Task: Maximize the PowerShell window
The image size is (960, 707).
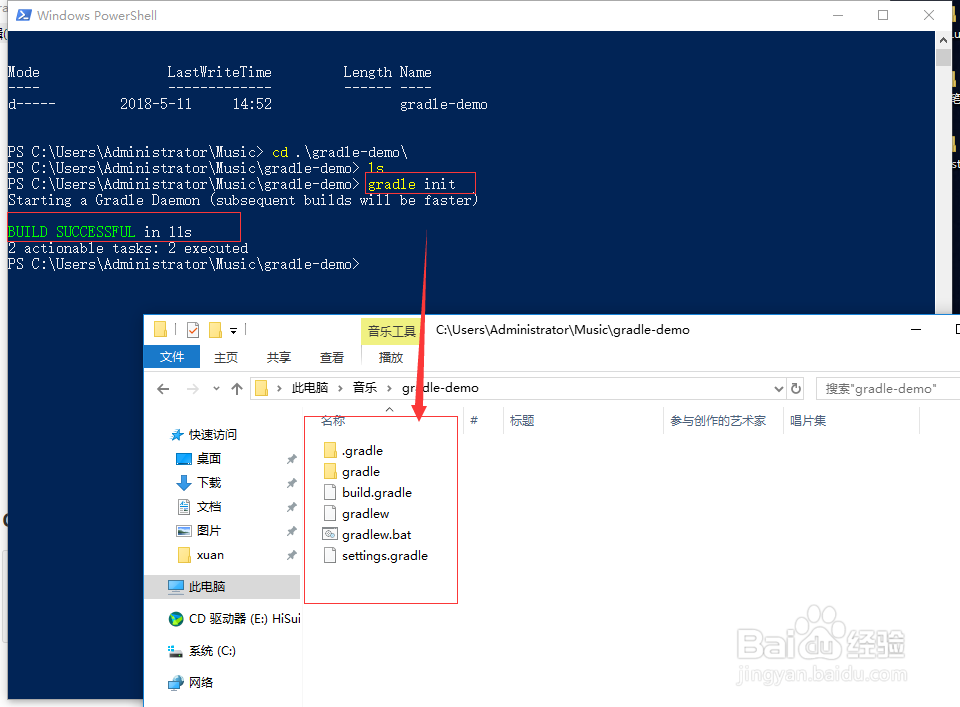Action: 883,15
